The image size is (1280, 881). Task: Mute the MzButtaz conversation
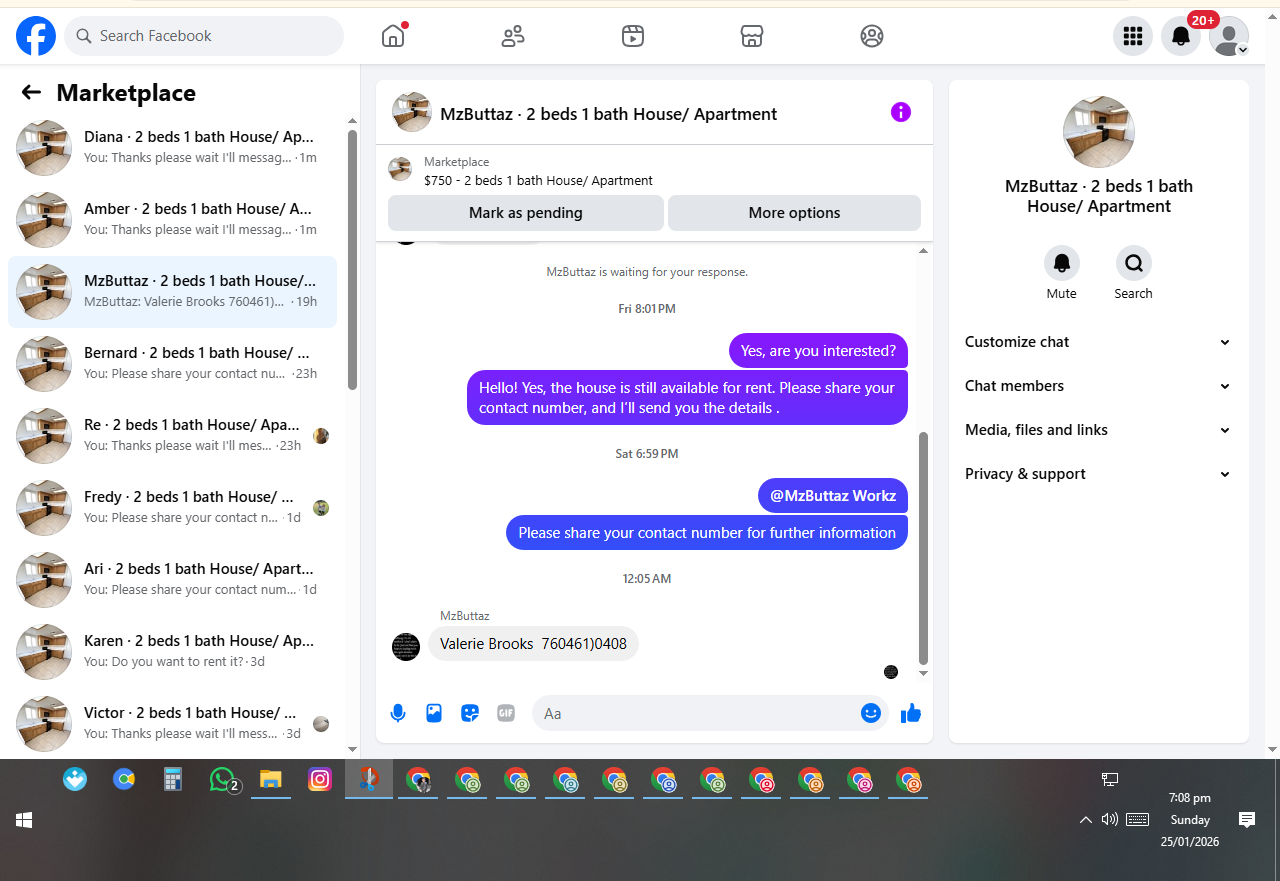(1062, 263)
